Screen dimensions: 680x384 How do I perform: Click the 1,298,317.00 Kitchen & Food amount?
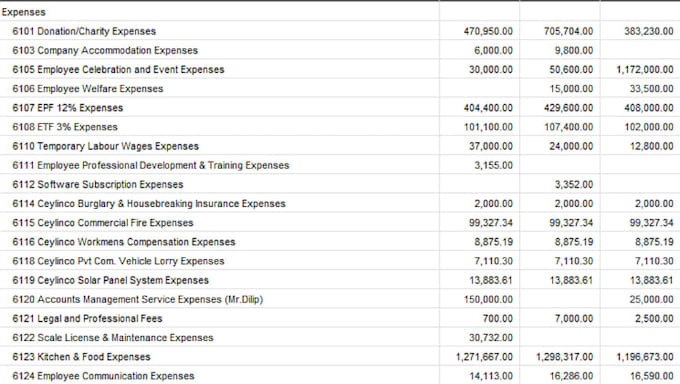(x=565, y=356)
